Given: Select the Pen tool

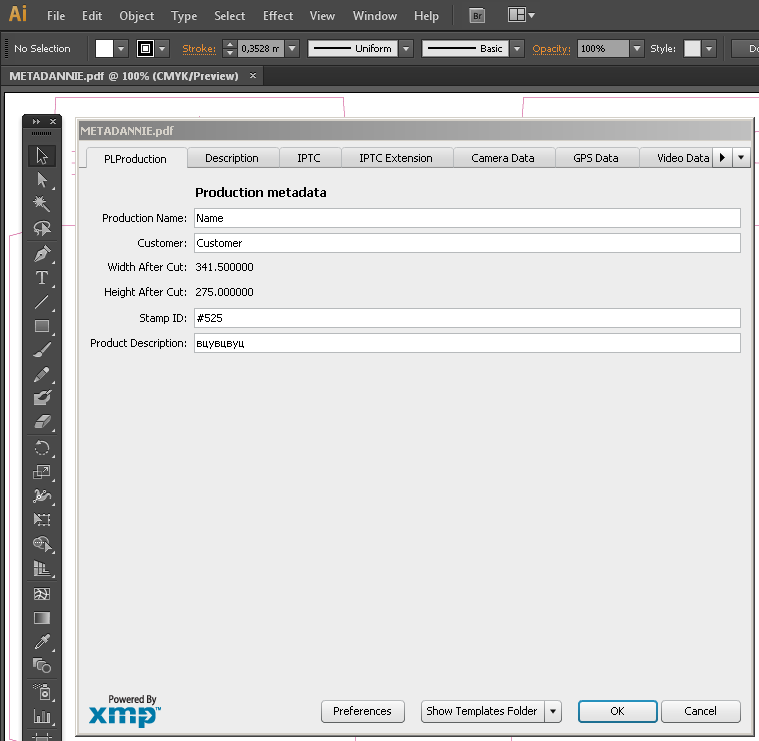Looking at the screenshot, I should click(42, 254).
